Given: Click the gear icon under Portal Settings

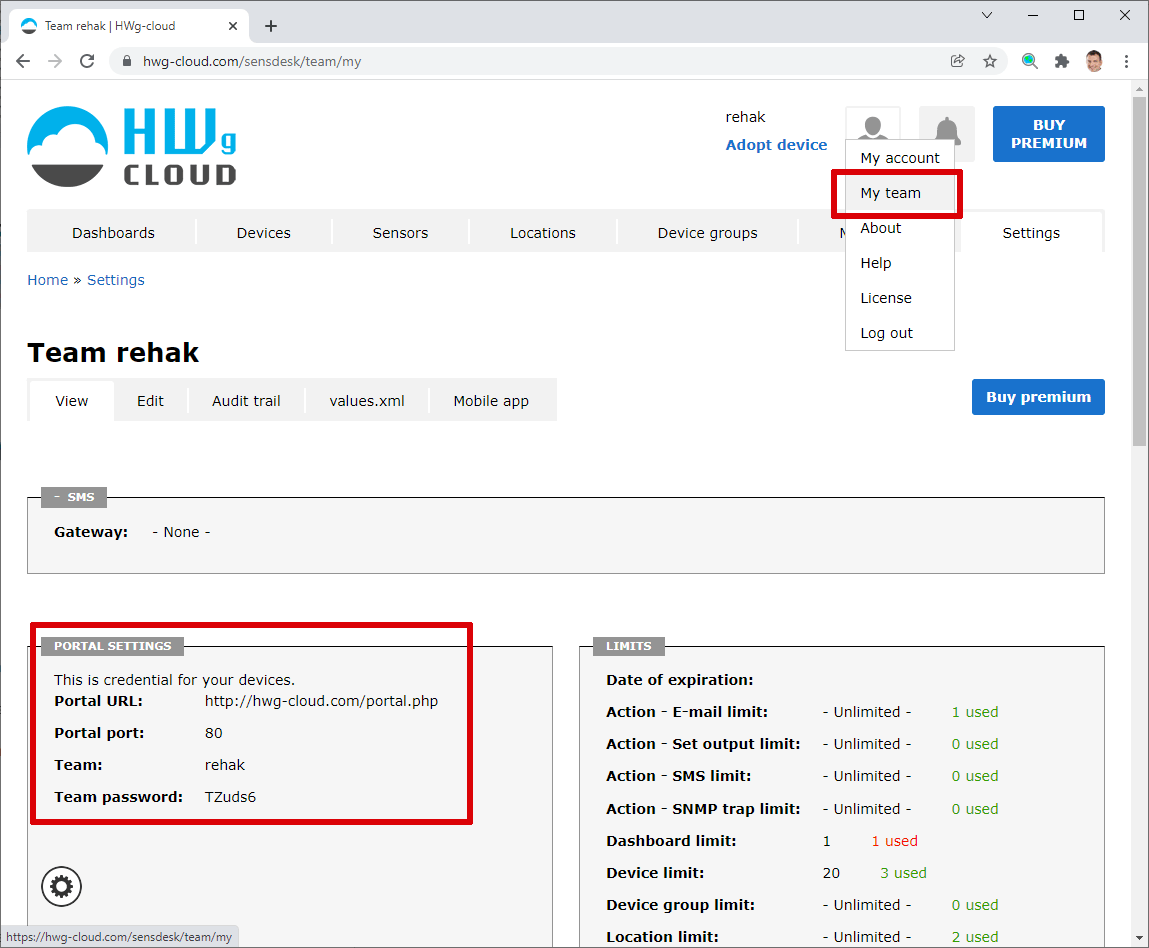Looking at the screenshot, I should point(62,886).
